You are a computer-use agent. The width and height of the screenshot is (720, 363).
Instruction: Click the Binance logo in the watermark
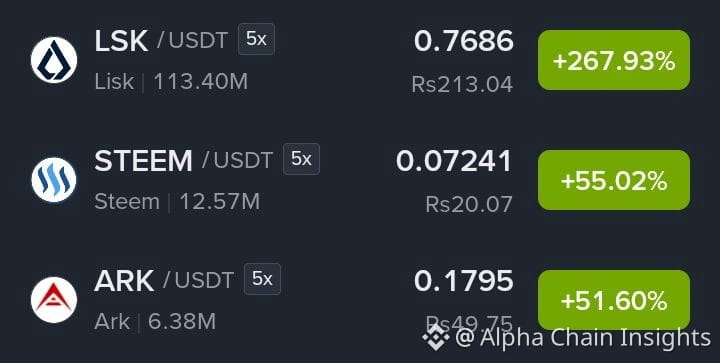pyautogui.click(x=436, y=337)
